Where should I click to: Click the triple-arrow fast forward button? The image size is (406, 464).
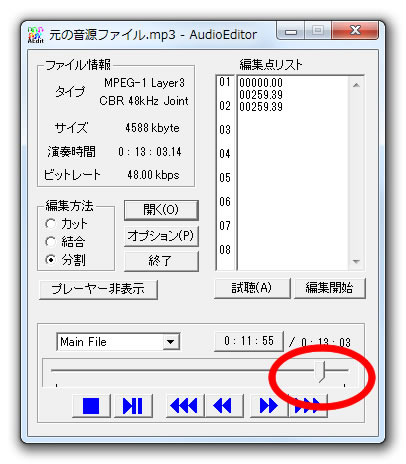pyautogui.click(x=308, y=406)
